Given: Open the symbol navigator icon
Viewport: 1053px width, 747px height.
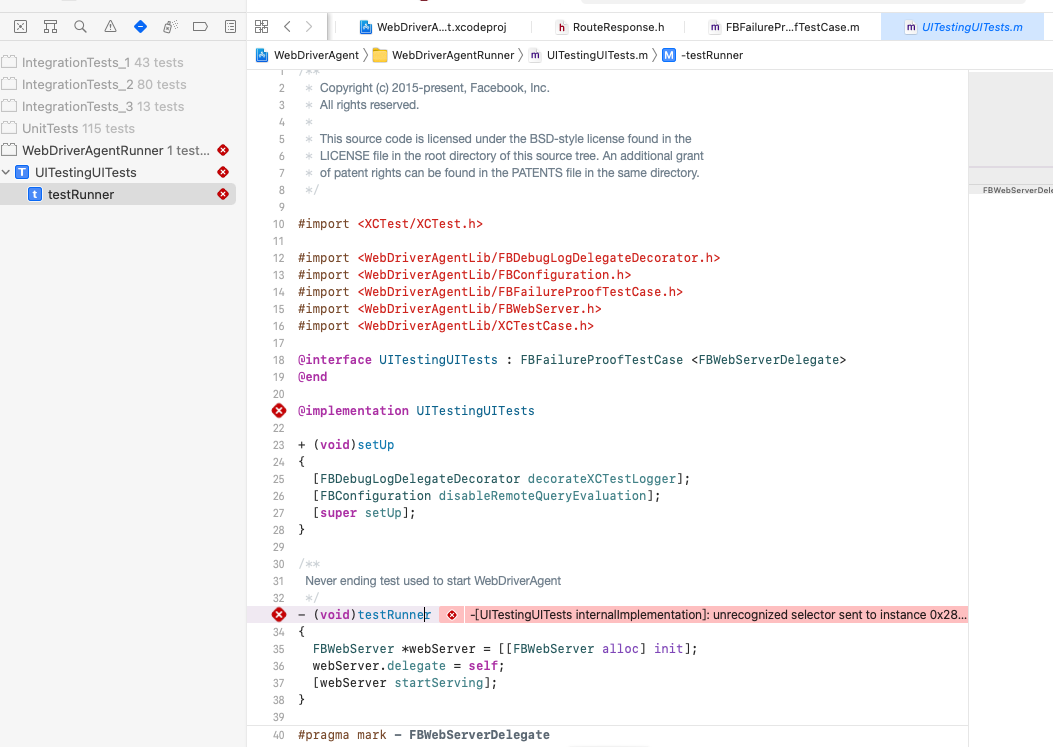Looking at the screenshot, I should tap(50, 27).
